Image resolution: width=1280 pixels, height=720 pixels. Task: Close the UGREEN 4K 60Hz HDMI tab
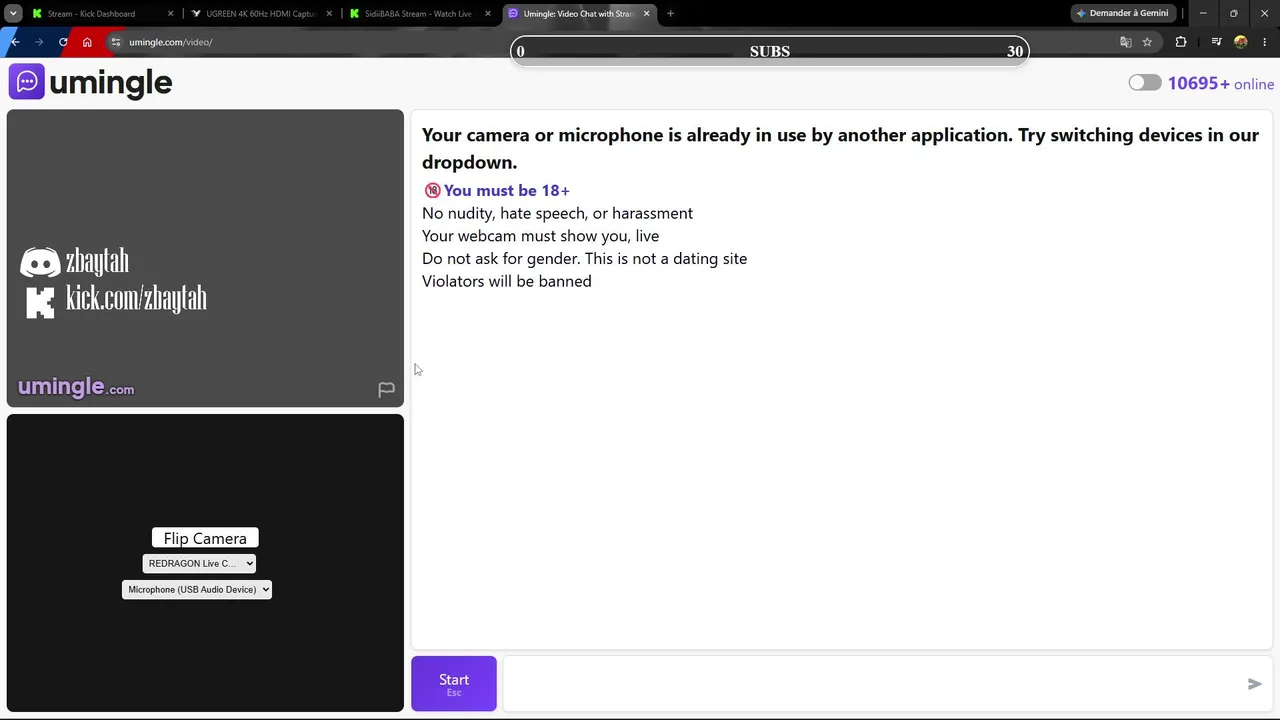[329, 14]
